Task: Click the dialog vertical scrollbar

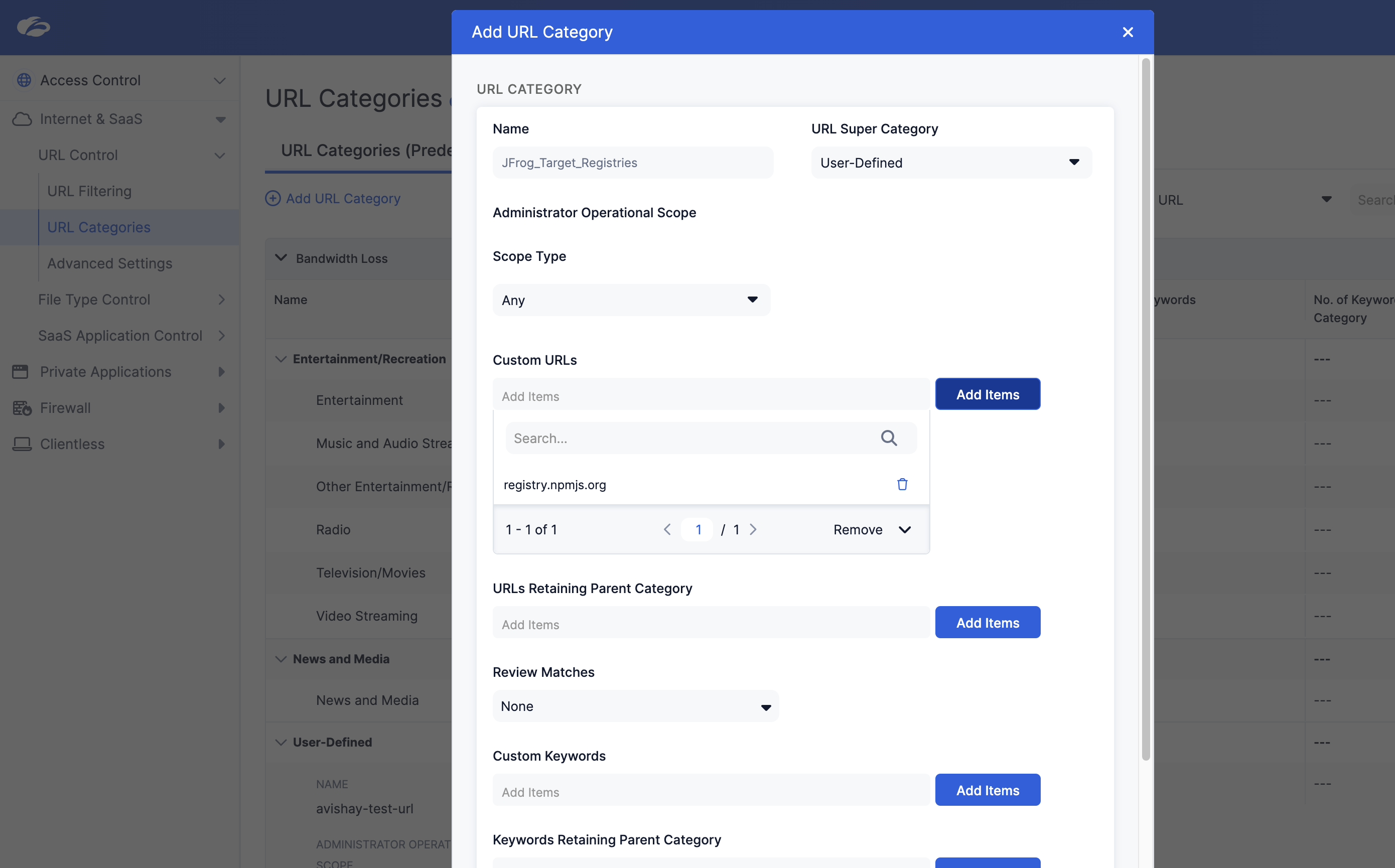Action: click(1145, 409)
